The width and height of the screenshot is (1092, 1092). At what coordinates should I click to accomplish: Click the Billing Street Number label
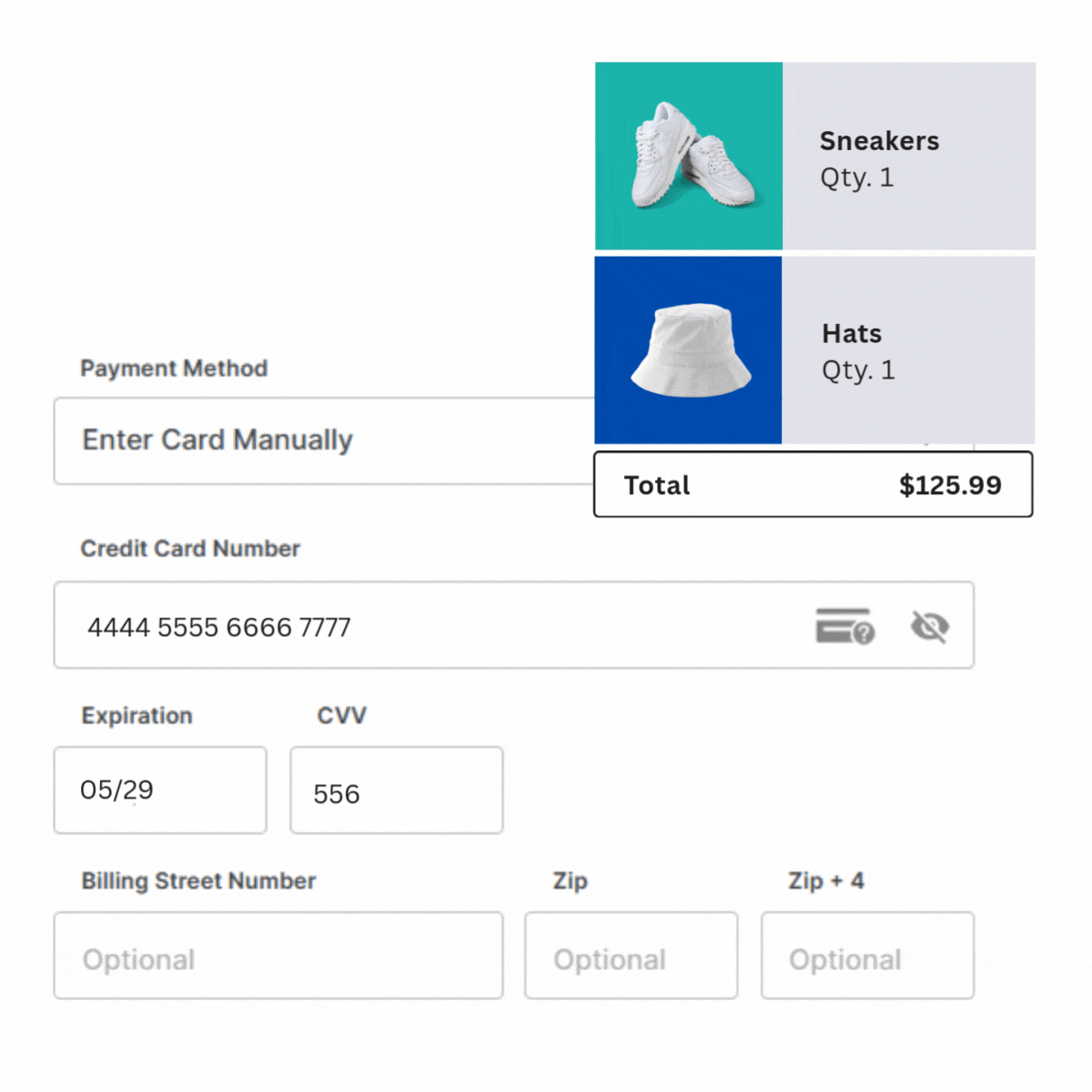(x=198, y=881)
